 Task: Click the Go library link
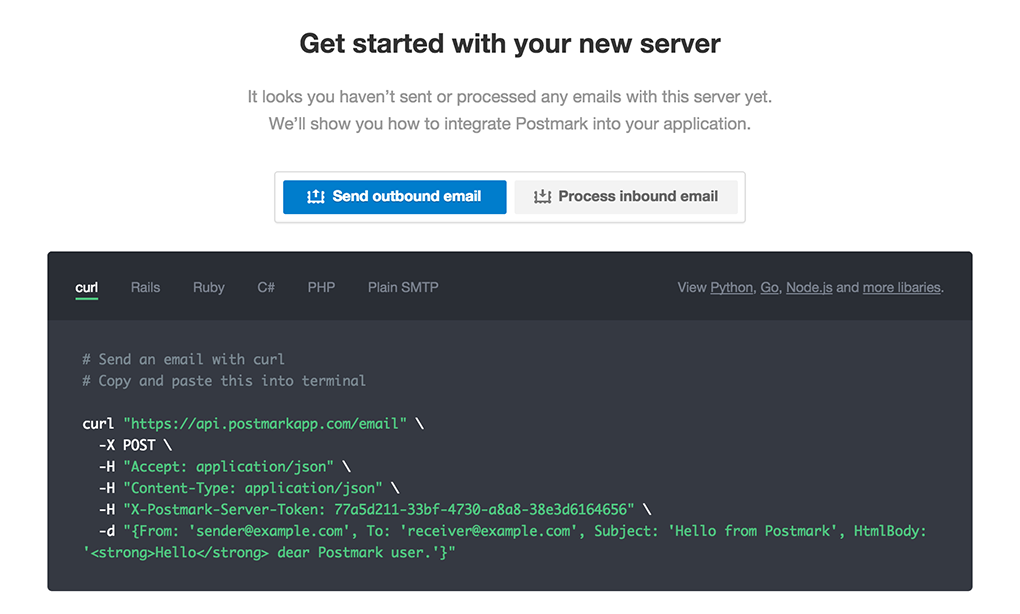[769, 287]
